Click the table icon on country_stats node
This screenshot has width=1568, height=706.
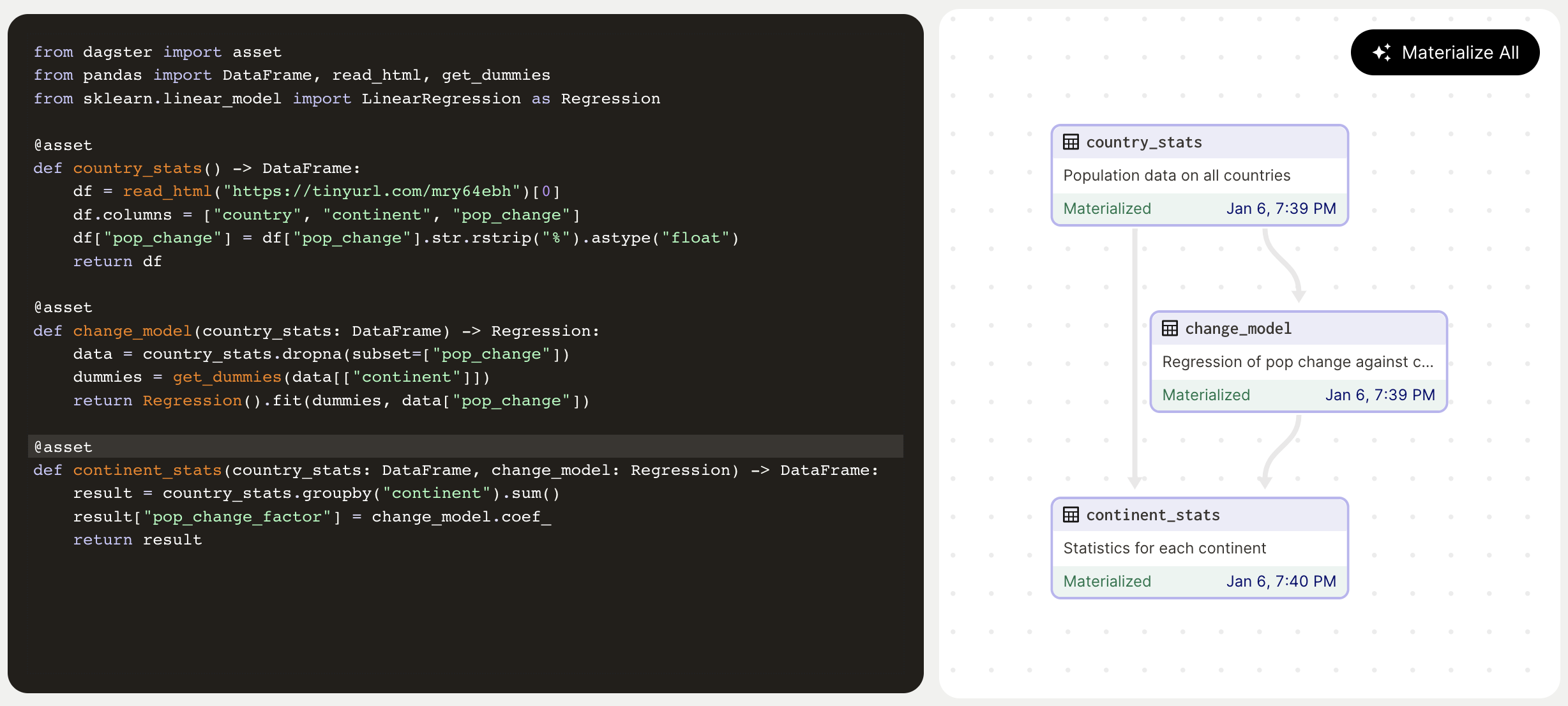click(1071, 142)
